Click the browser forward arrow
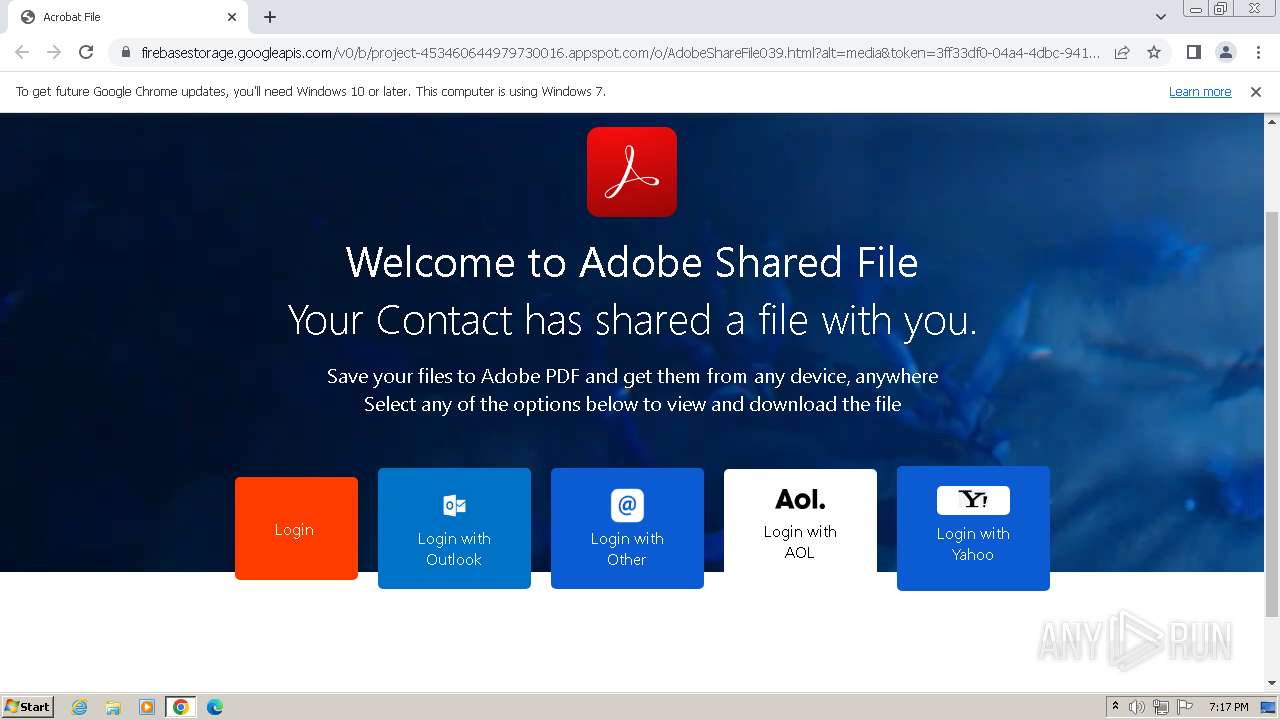The height and width of the screenshot is (720, 1280). pyautogui.click(x=54, y=52)
